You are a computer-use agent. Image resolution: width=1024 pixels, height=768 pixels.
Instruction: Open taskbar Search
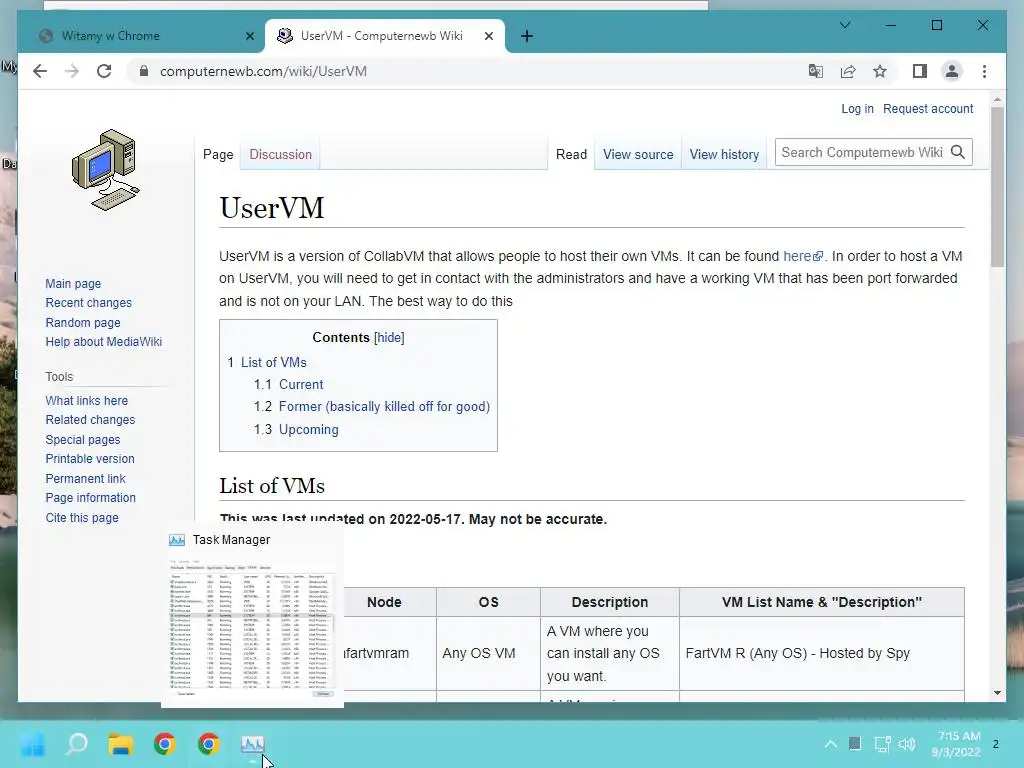pos(77,744)
